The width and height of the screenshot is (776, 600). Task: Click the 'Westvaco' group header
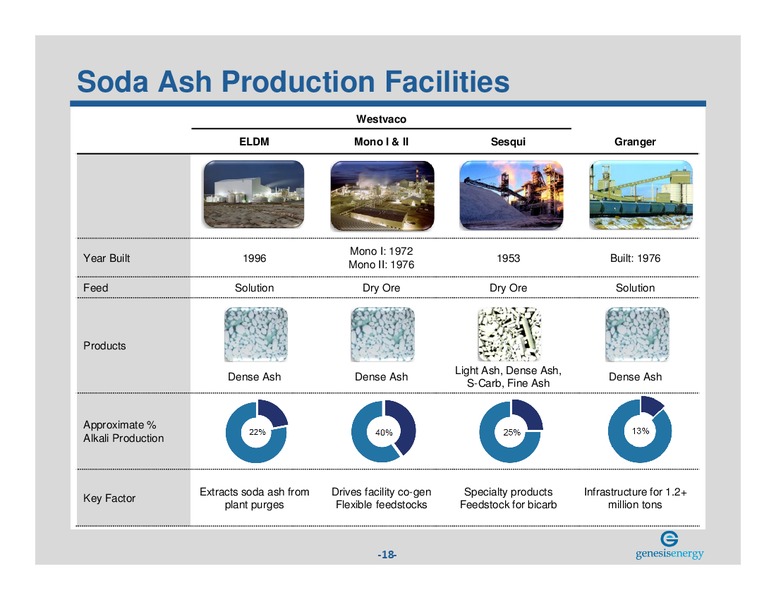click(381, 119)
